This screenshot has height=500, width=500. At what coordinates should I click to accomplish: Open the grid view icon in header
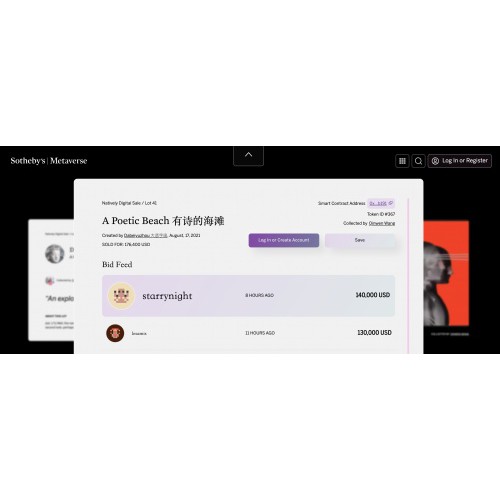click(402, 161)
